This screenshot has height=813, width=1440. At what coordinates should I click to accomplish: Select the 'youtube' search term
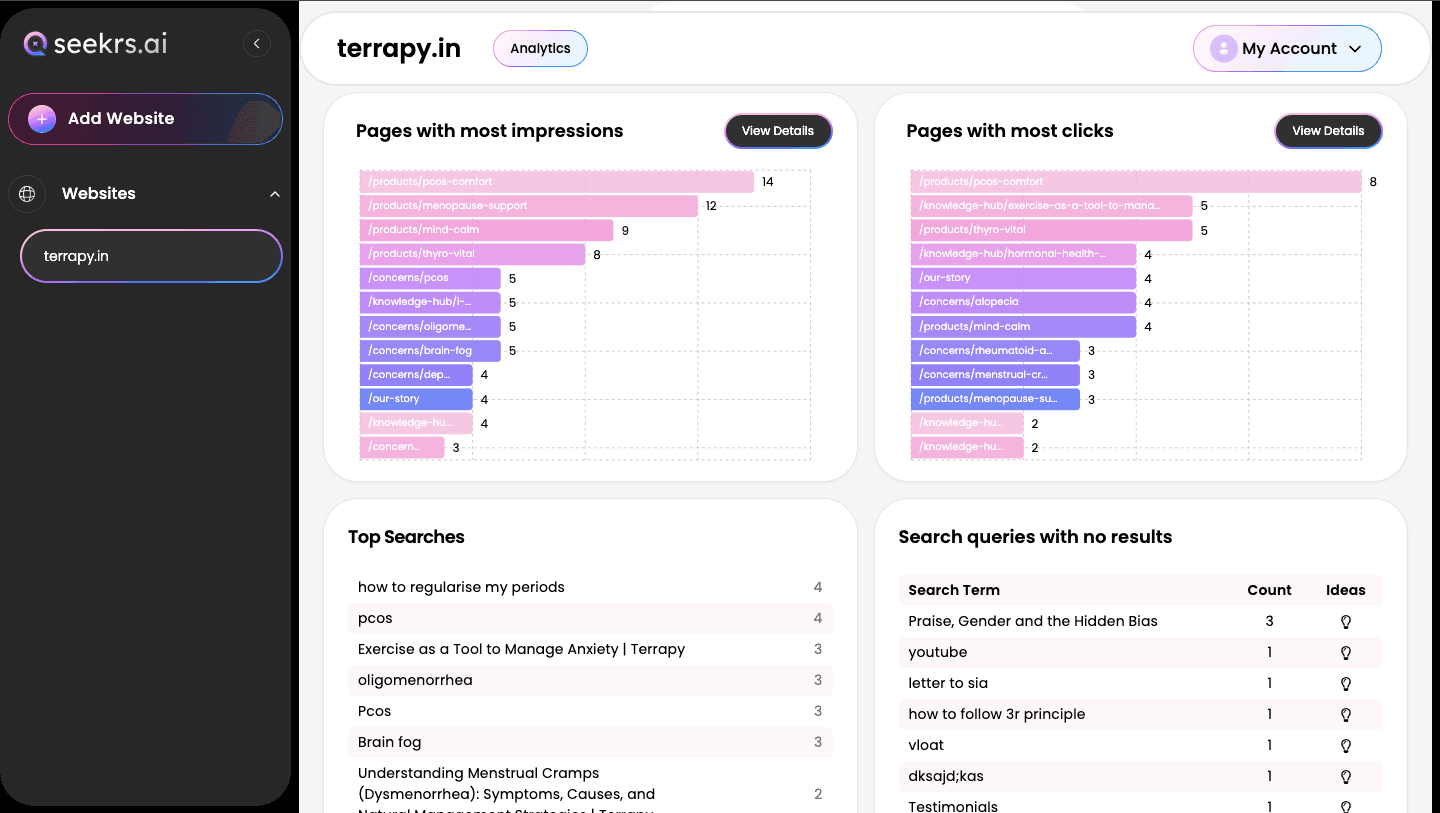point(938,652)
